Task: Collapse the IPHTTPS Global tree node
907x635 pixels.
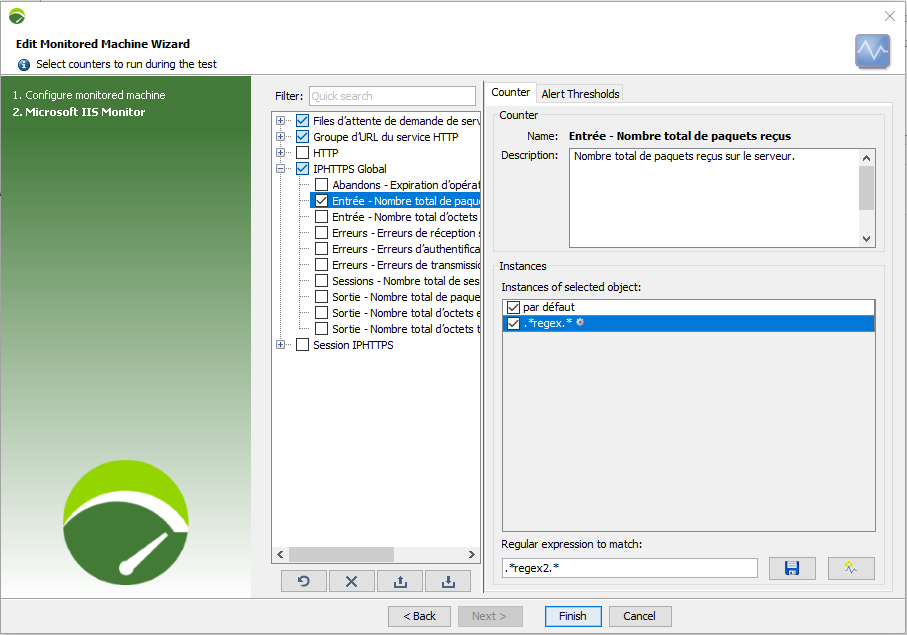Action: [281, 169]
